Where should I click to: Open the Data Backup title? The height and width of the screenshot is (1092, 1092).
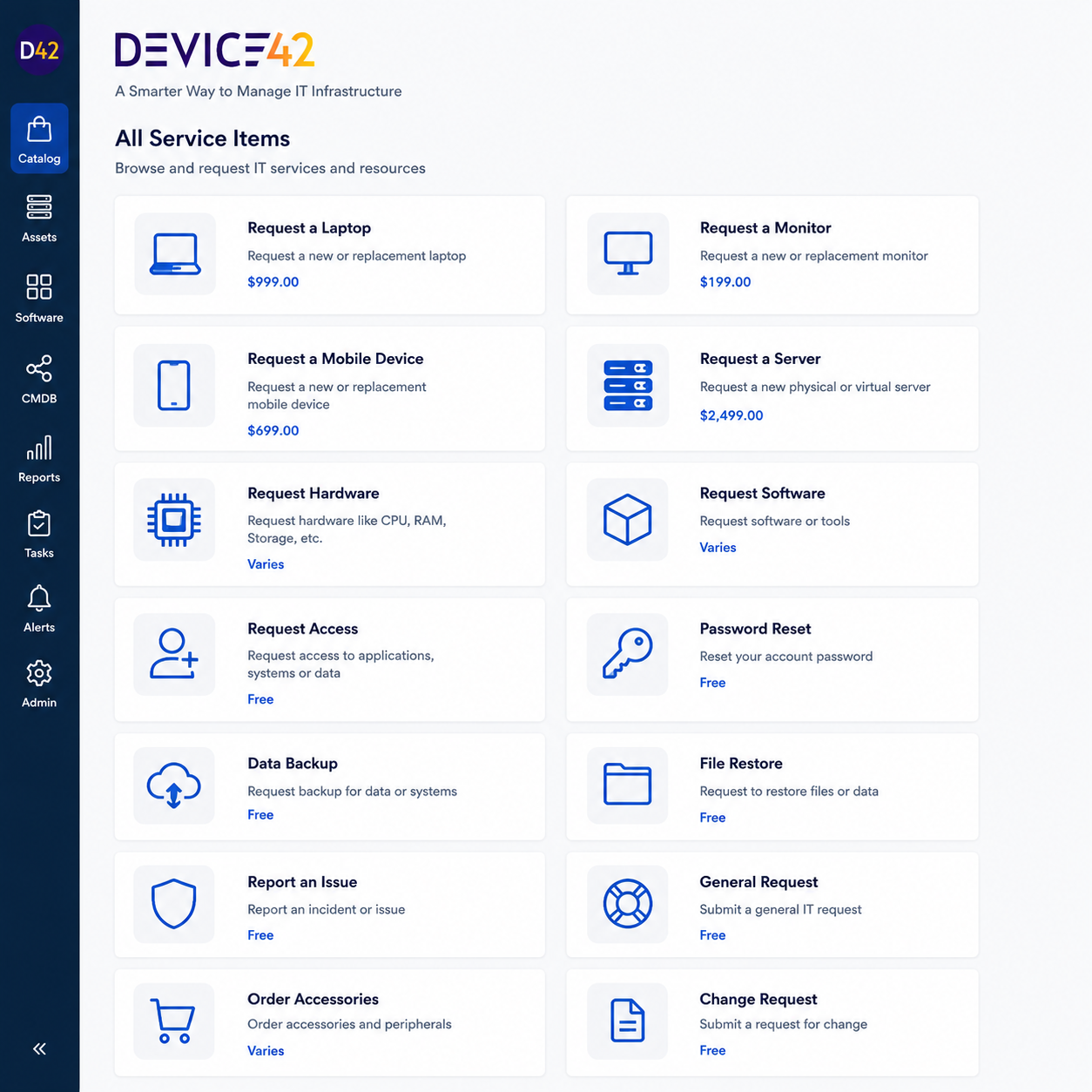pyautogui.click(x=293, y=764)
